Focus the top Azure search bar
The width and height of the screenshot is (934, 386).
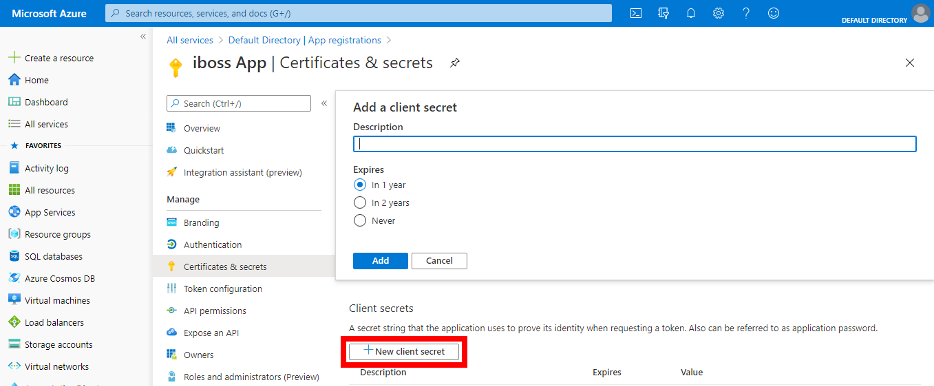[358, 13]
